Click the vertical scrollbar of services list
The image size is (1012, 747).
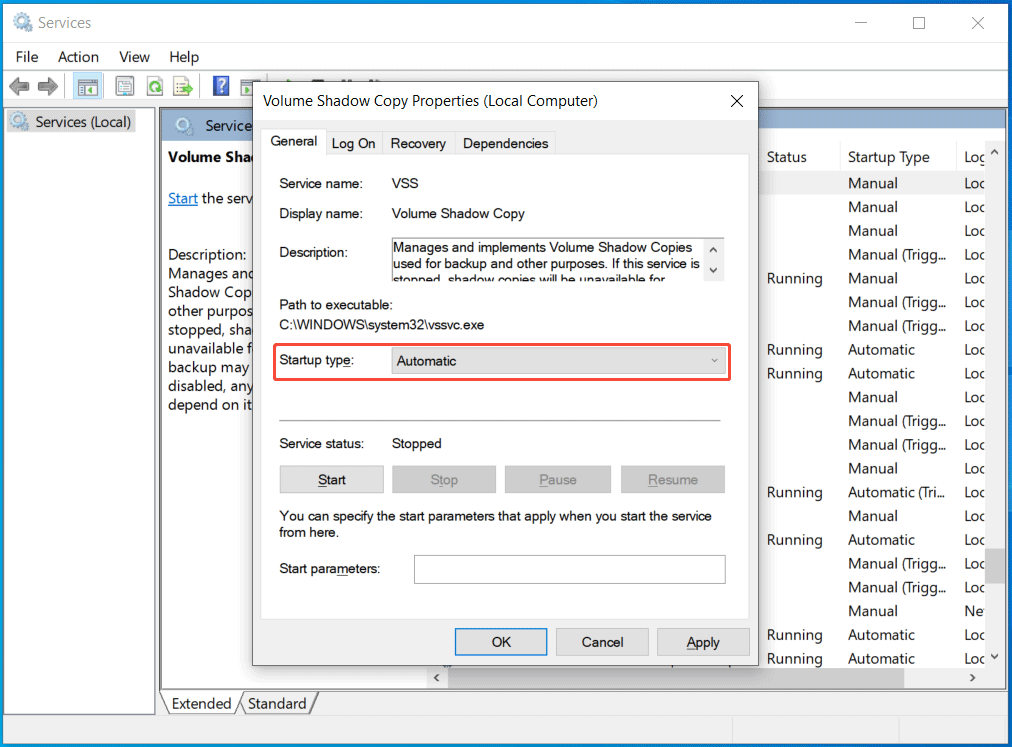tap(994, 565)
